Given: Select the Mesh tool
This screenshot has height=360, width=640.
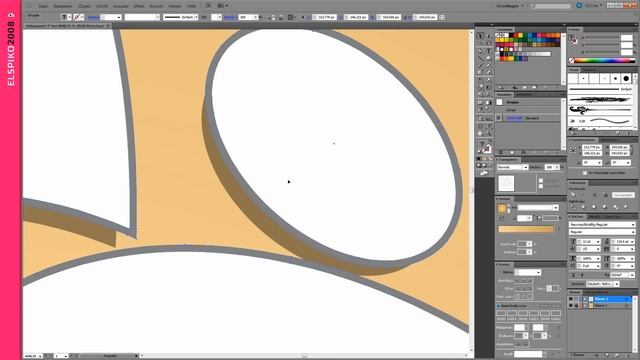Looking at the screenshot, I should coord(480,102).
